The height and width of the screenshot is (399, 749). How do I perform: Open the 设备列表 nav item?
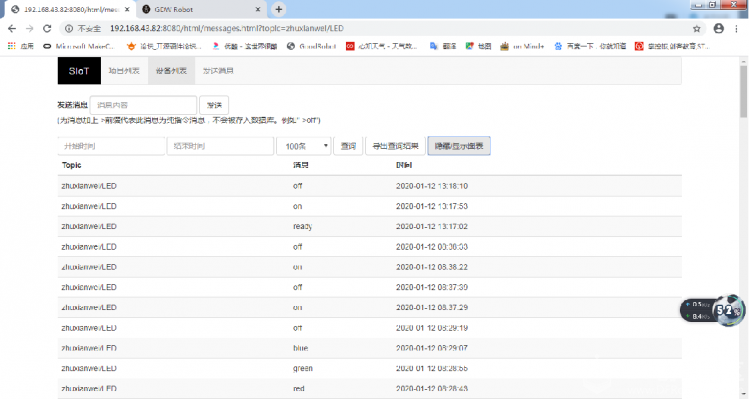point(171,71)
